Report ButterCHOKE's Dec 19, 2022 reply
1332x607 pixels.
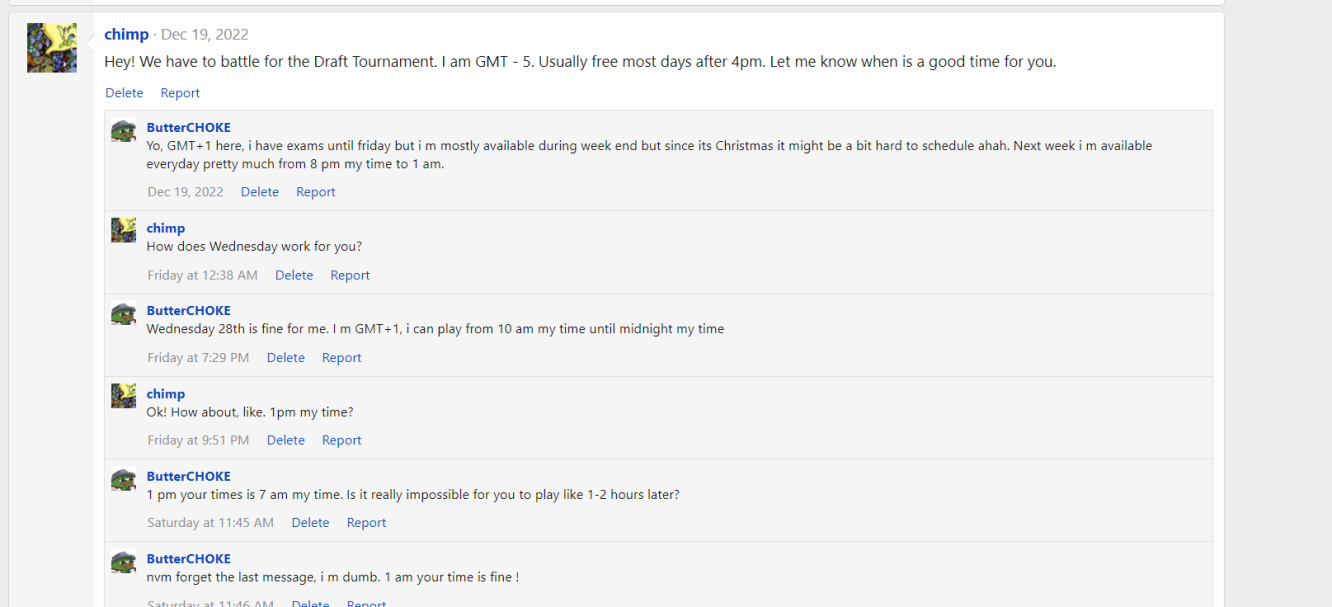[315, 192]
